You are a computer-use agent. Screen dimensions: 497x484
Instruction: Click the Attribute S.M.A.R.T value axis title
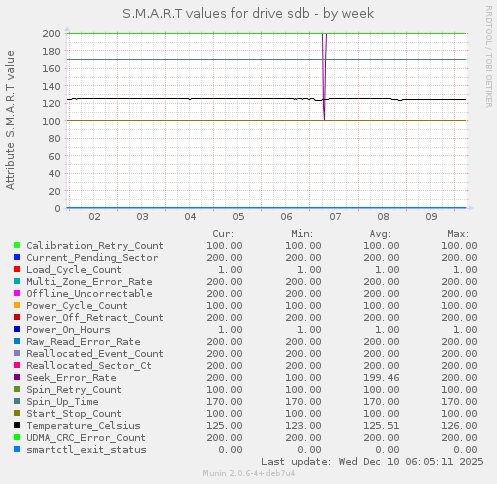click(x=10, y=120)
